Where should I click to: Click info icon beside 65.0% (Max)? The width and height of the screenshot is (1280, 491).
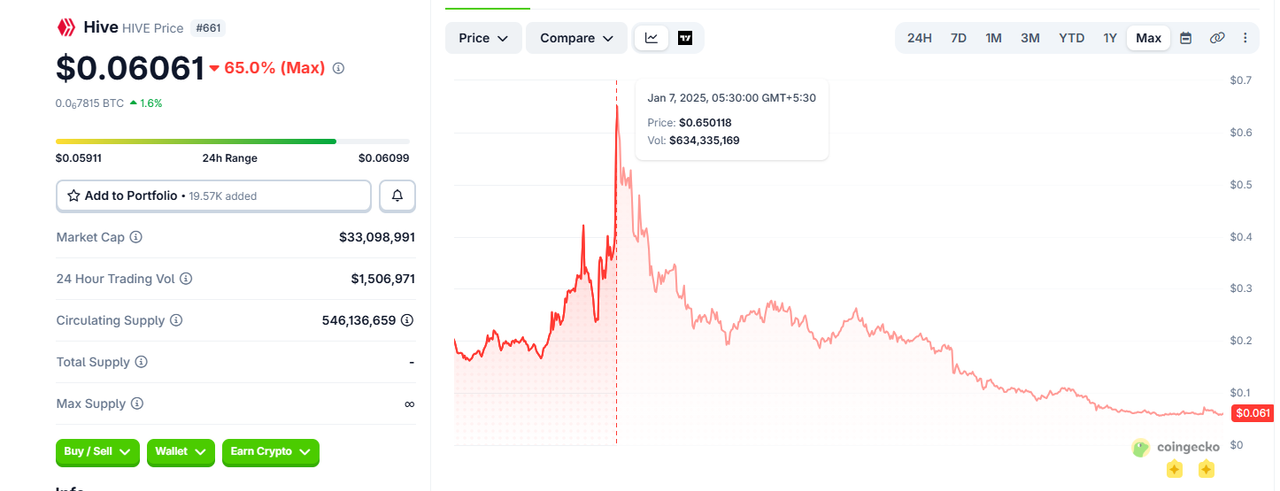coord(338,68)
